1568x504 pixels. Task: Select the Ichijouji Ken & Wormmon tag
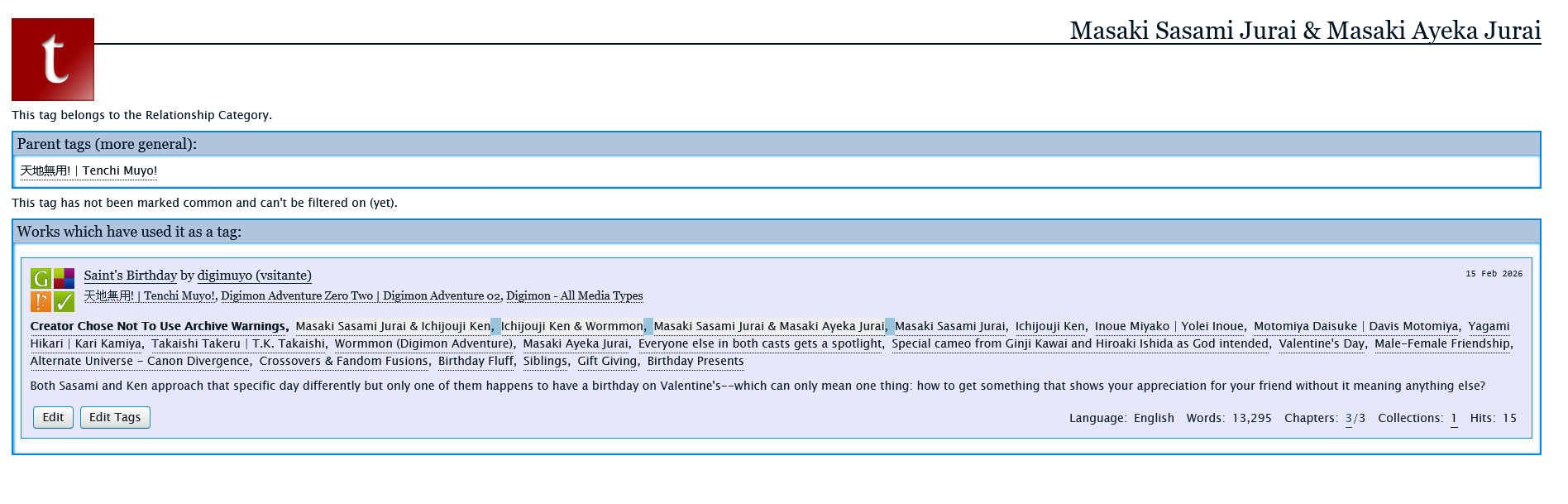571,326
